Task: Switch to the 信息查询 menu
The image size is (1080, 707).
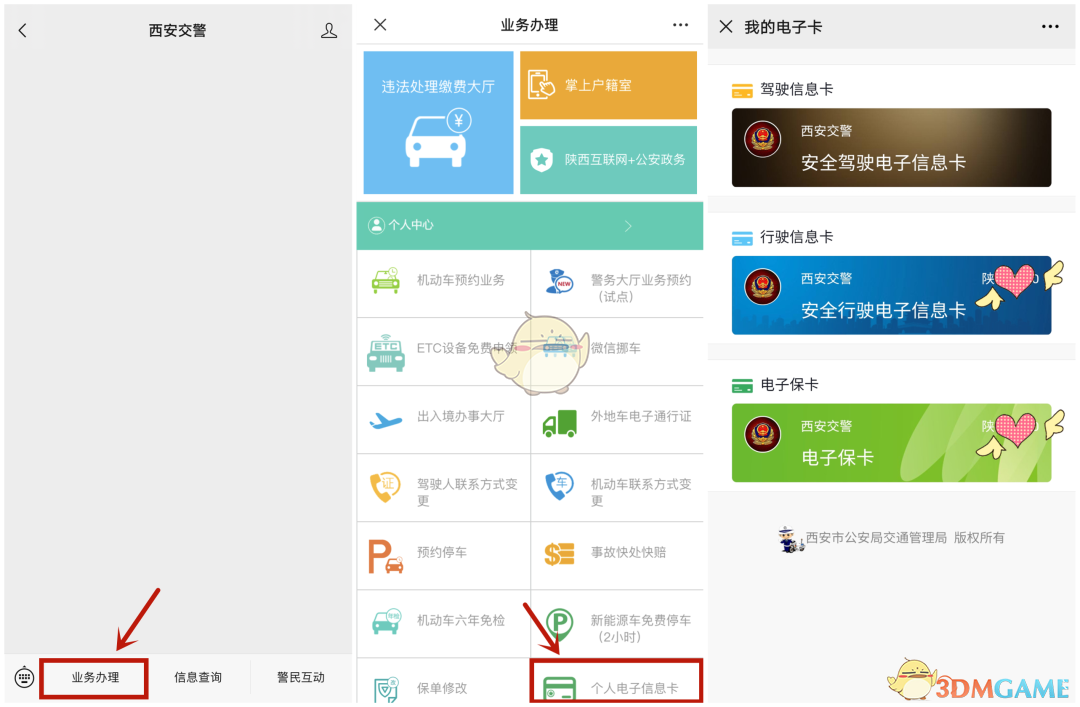Action: click(198, 677)
